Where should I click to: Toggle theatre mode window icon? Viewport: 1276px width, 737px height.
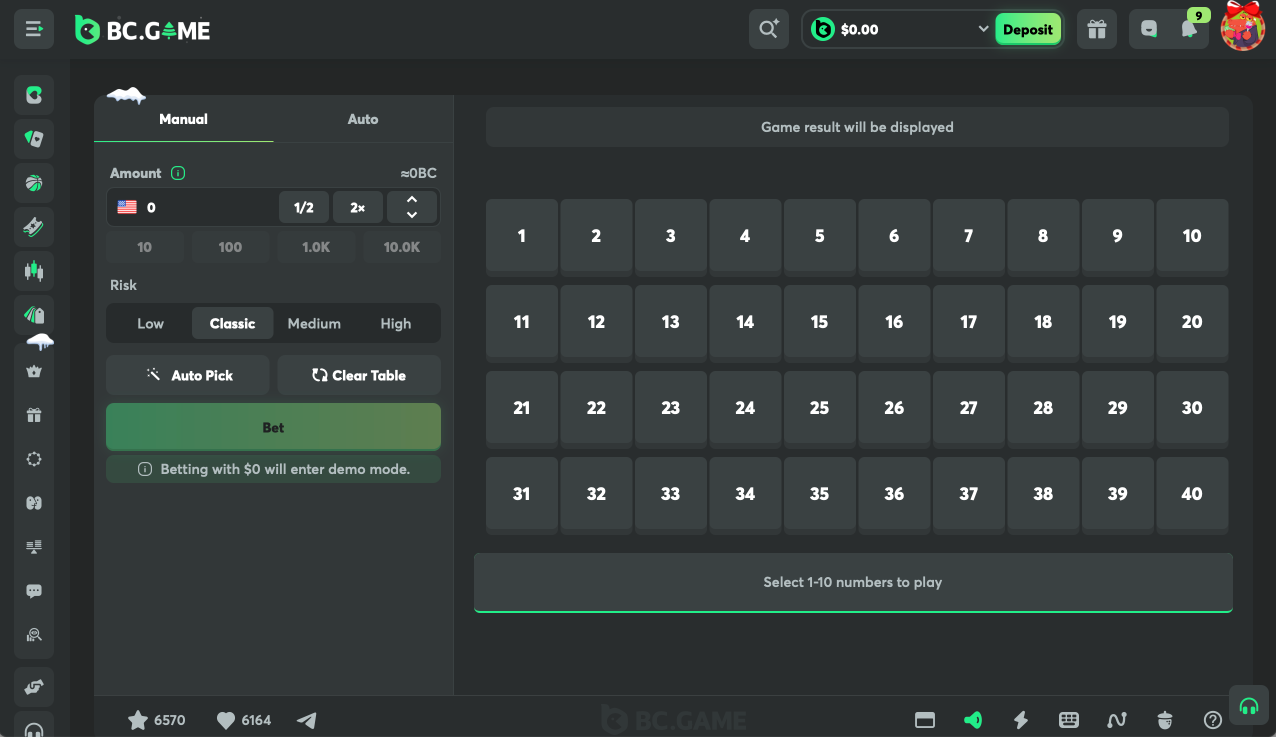point(925,720)
